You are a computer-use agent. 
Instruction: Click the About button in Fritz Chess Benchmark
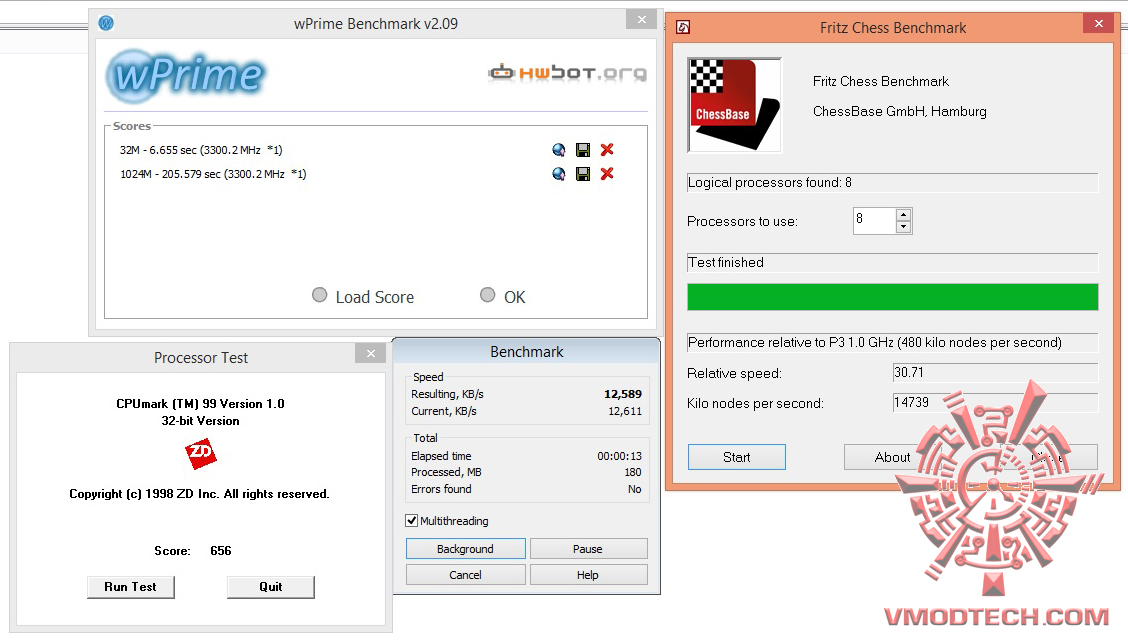click(892, 457)
